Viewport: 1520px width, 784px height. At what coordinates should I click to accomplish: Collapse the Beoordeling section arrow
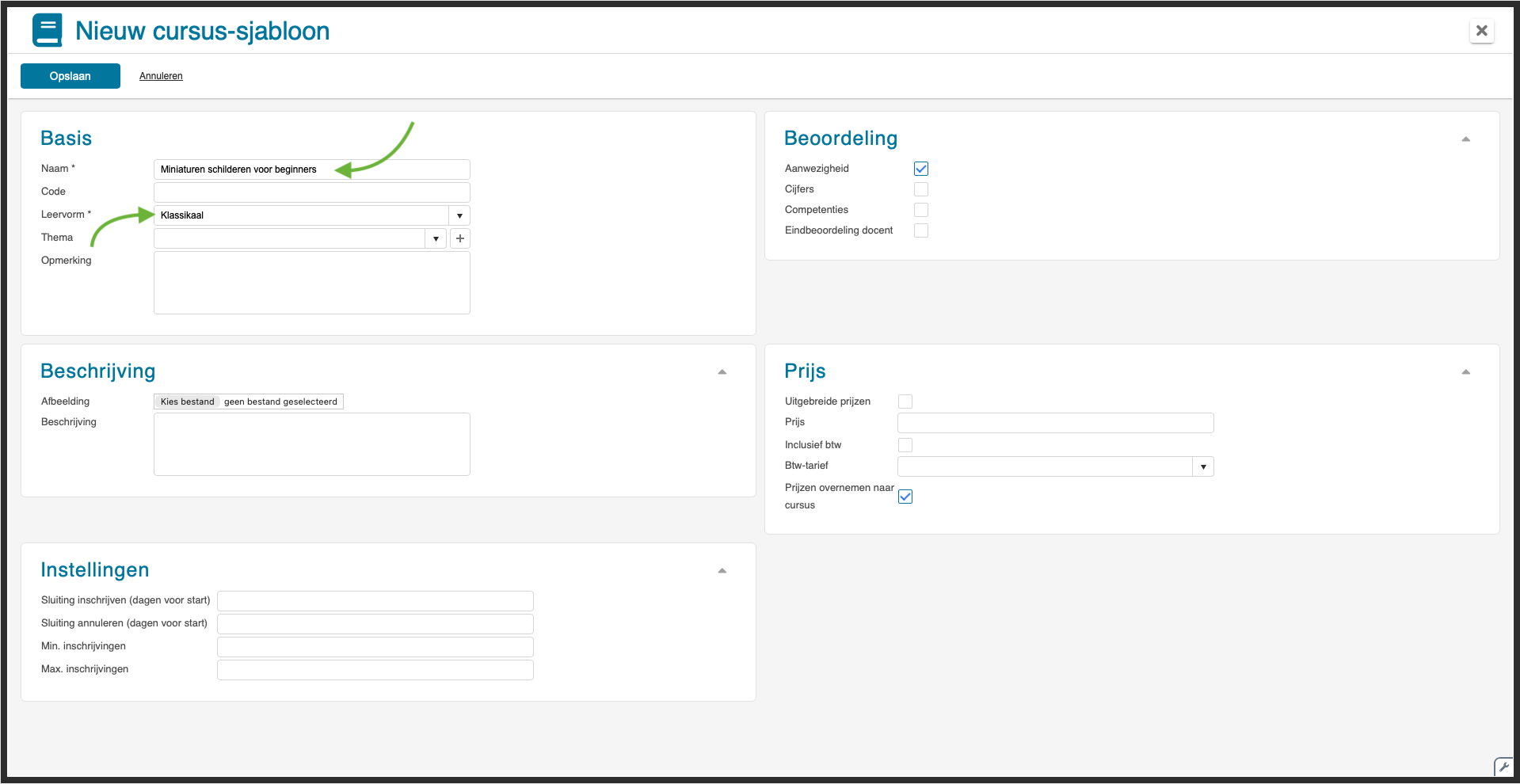click(1465, 139)
